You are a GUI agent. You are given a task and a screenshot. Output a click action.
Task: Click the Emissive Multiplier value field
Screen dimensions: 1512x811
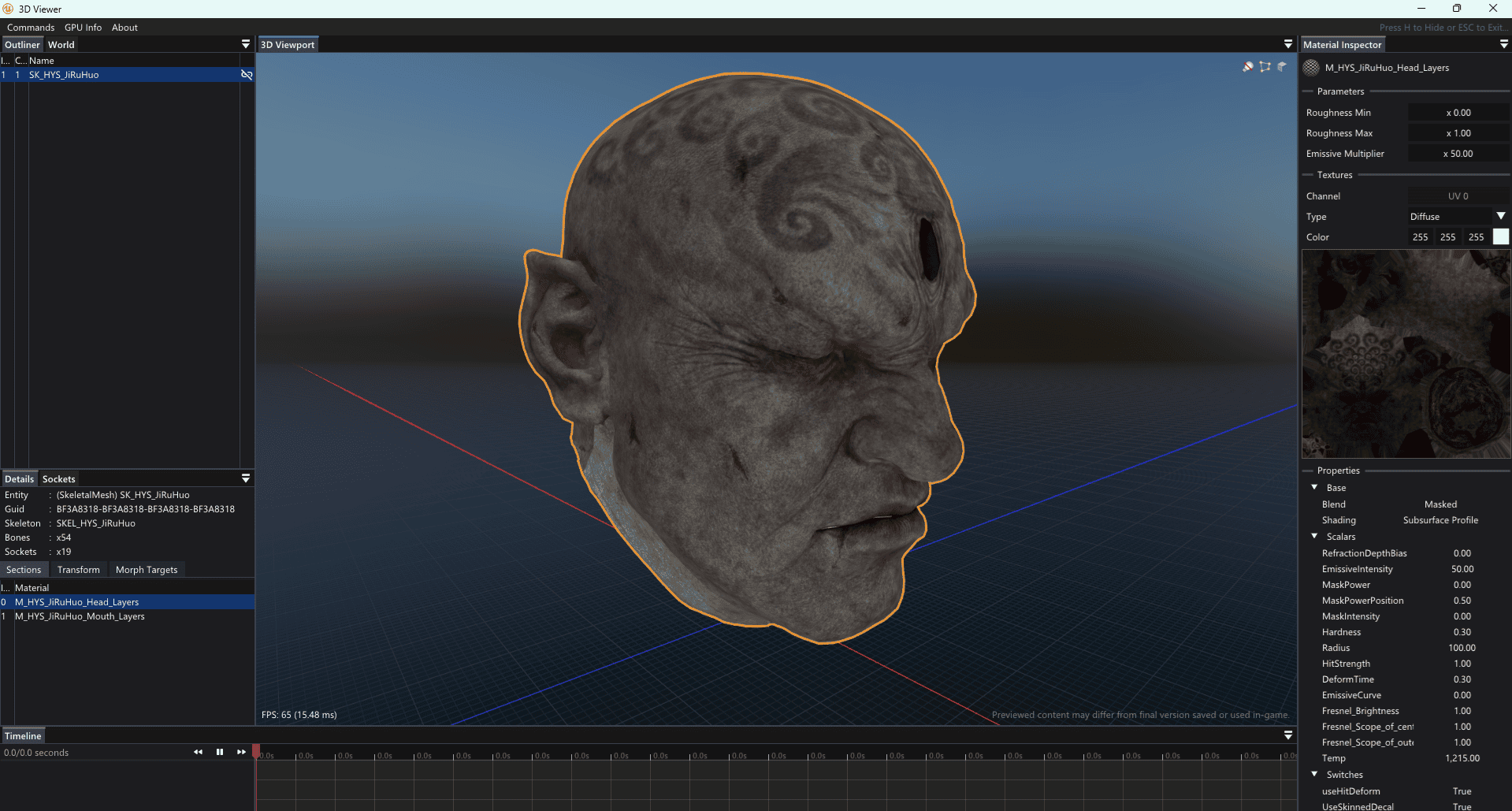1458,154
